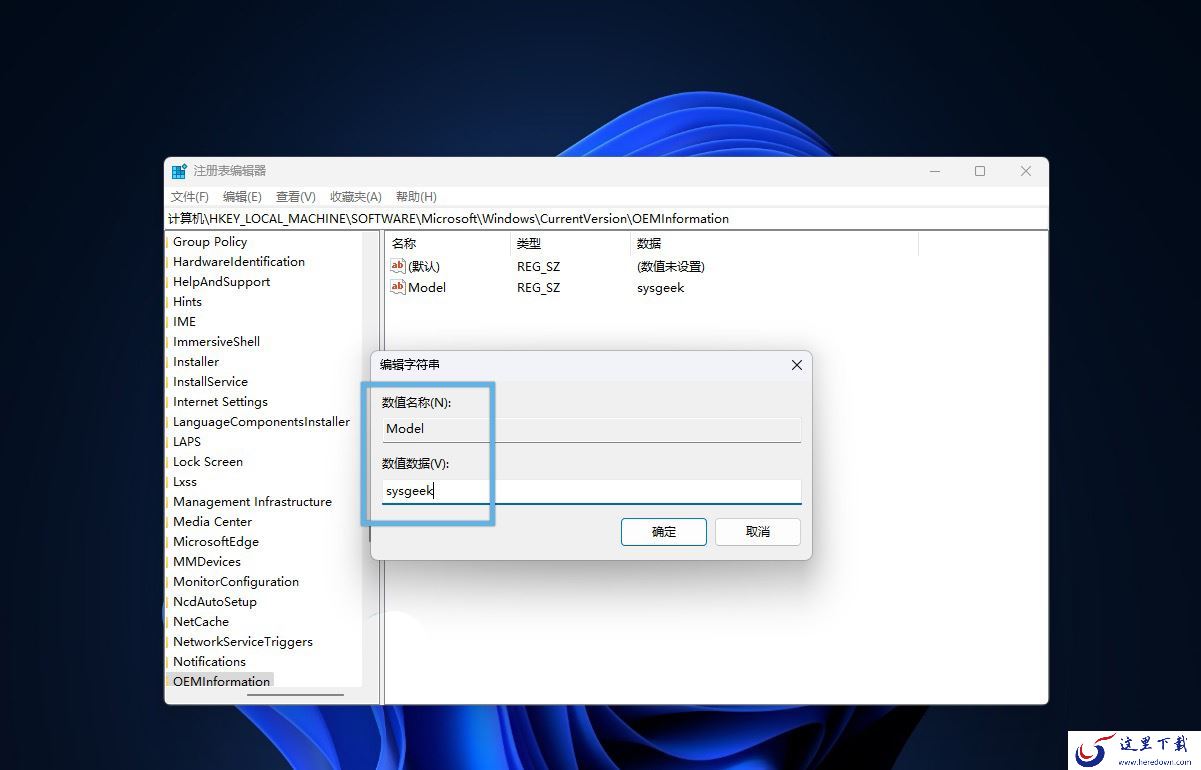Select the Group Policy tree key
This screenshot has width=1201, height=770.
coord(210,242)
